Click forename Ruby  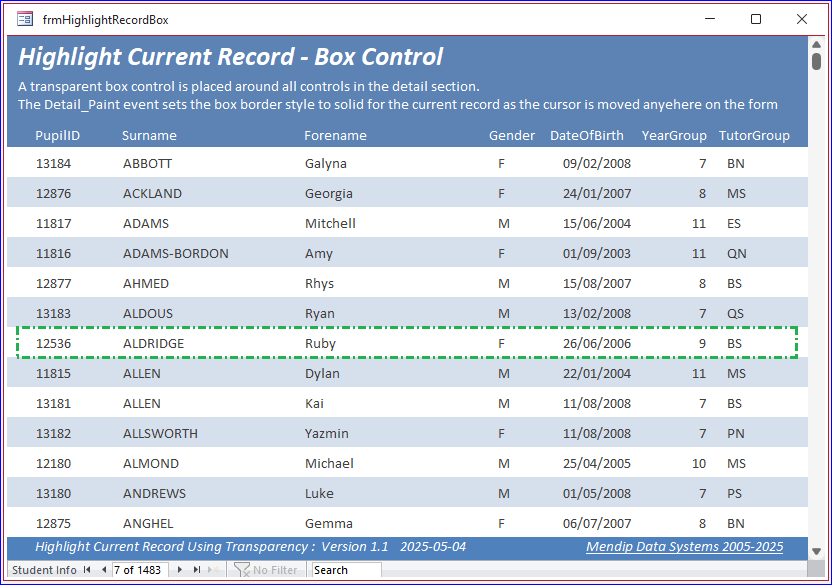(320, 343)
